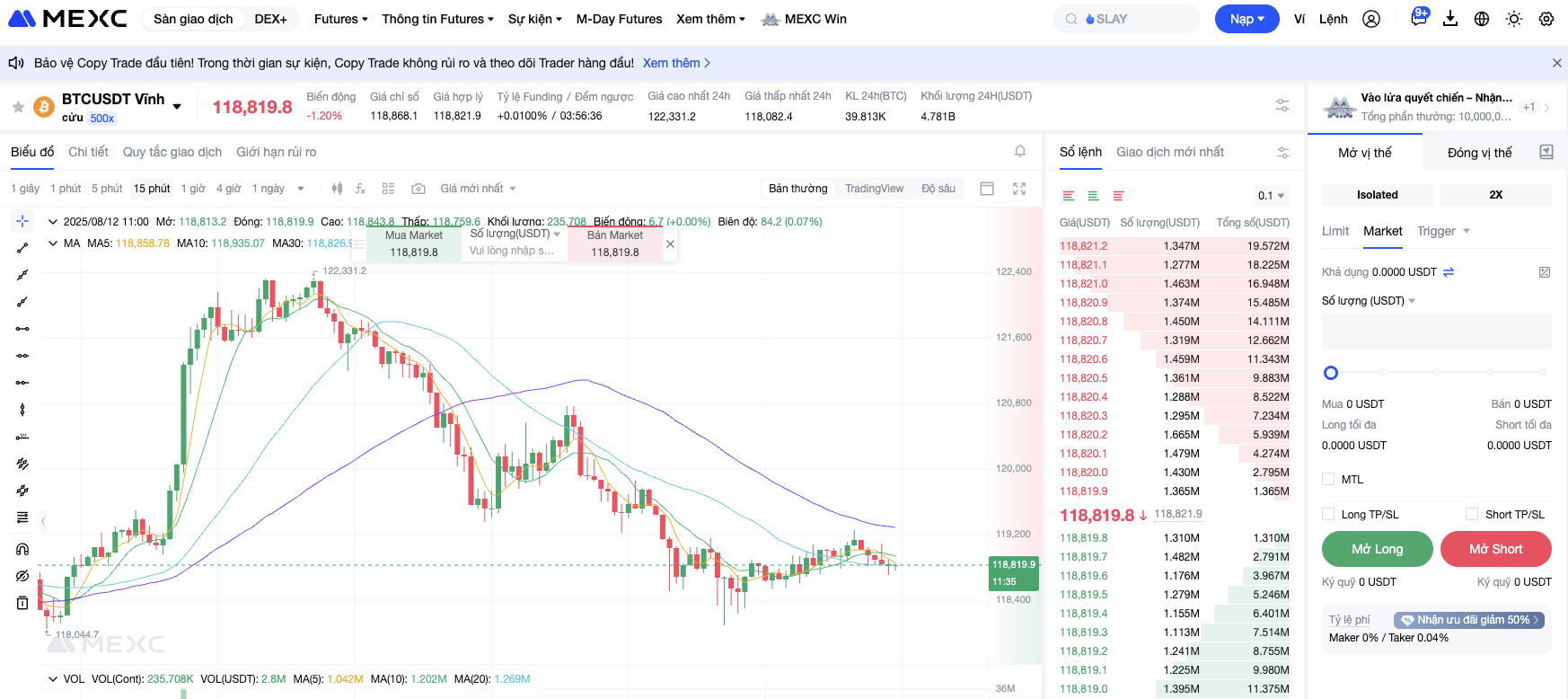Click the transfer arrows icon next to Khả dụng
Screen dimensions: 1568x699
click(x=1449, y=272)
